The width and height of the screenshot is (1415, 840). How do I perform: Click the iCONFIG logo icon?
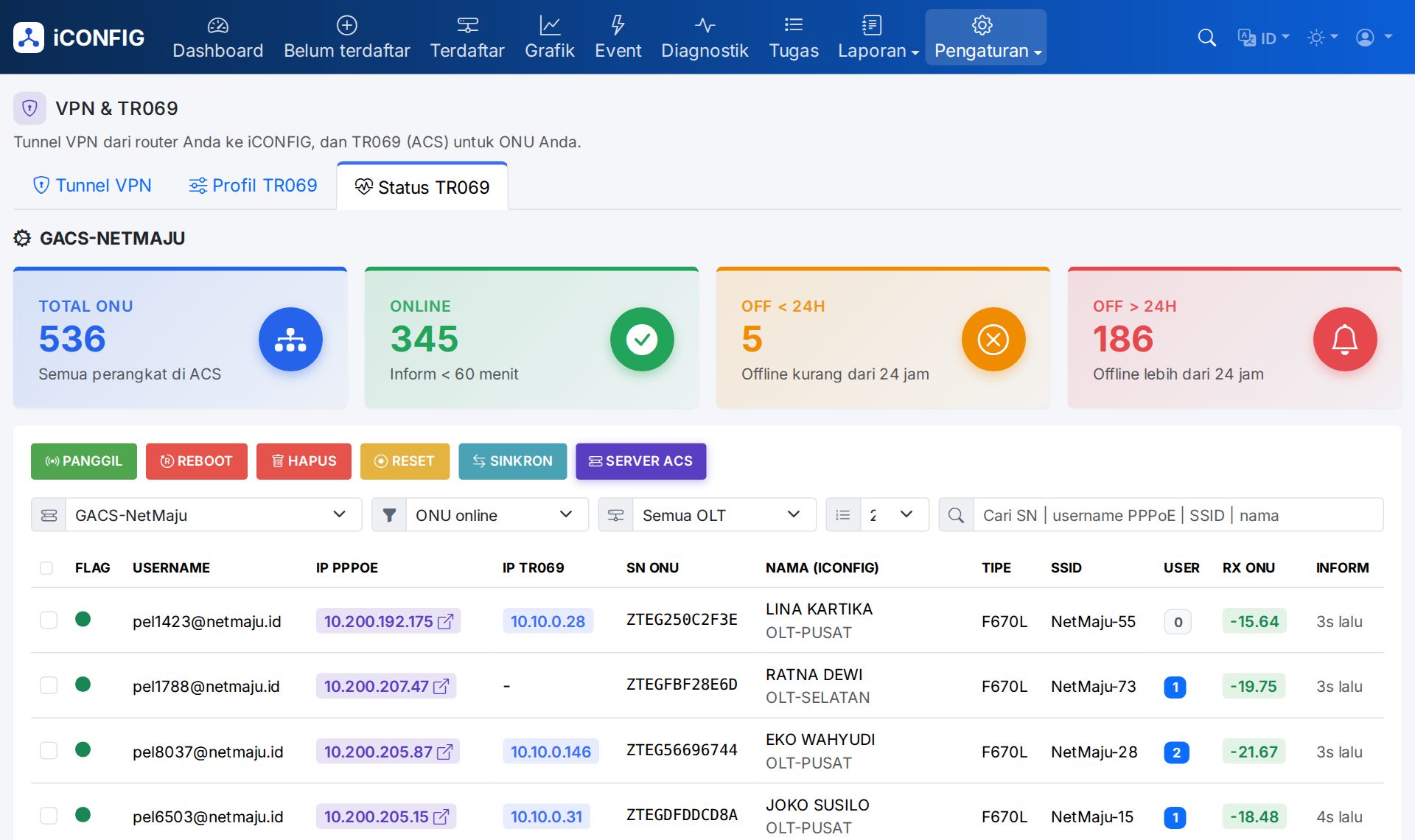29,38
